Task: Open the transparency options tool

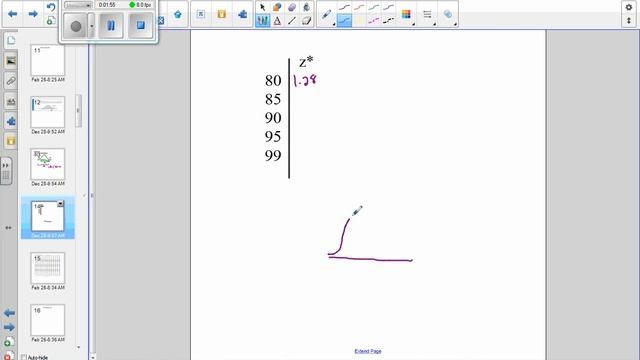Action: tap(448, 15)
